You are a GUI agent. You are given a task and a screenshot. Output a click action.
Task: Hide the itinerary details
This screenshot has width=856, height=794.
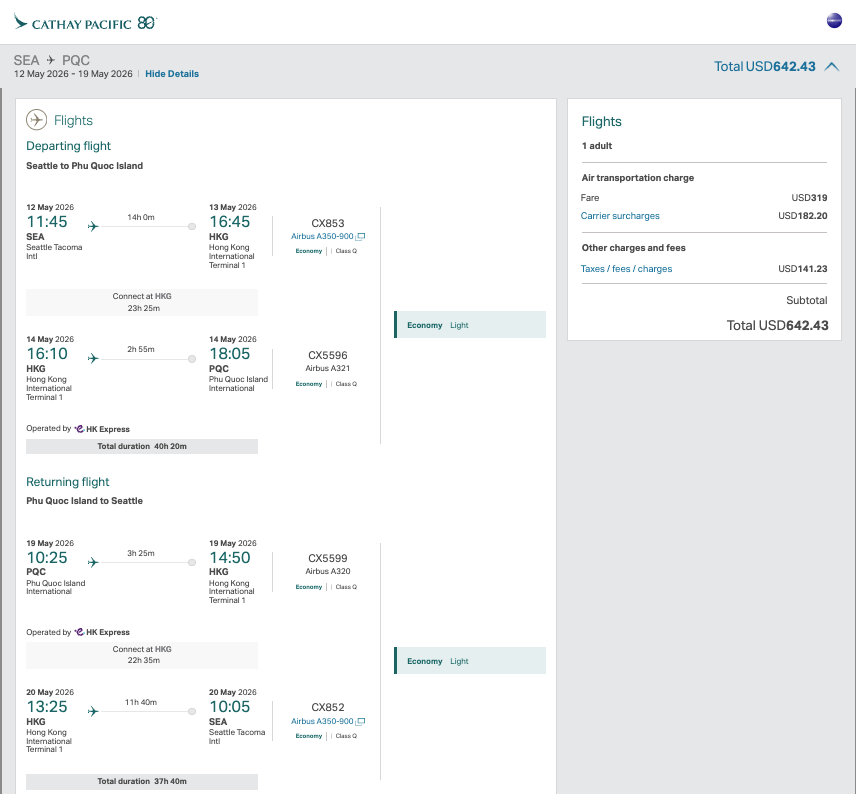[x=171, y=73]
